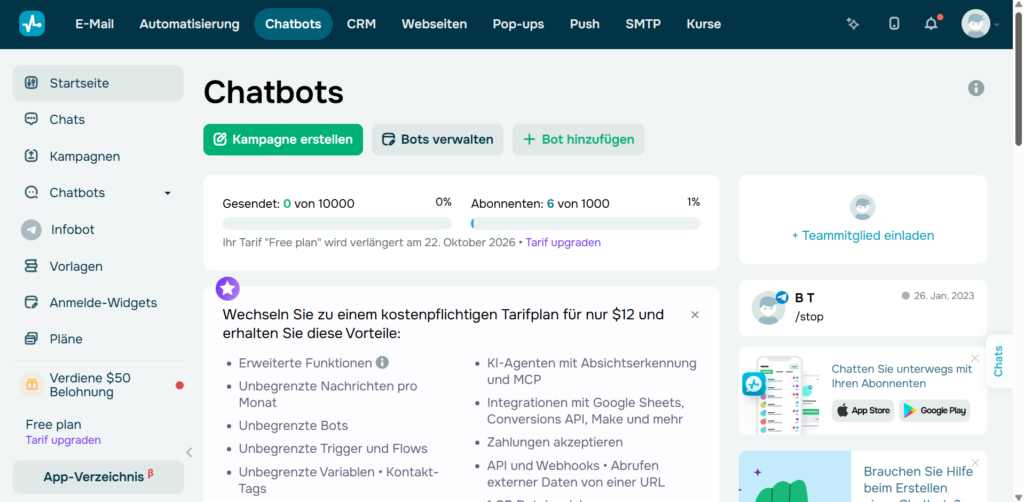Close the mobile app promotion card

tap(975, 358)
